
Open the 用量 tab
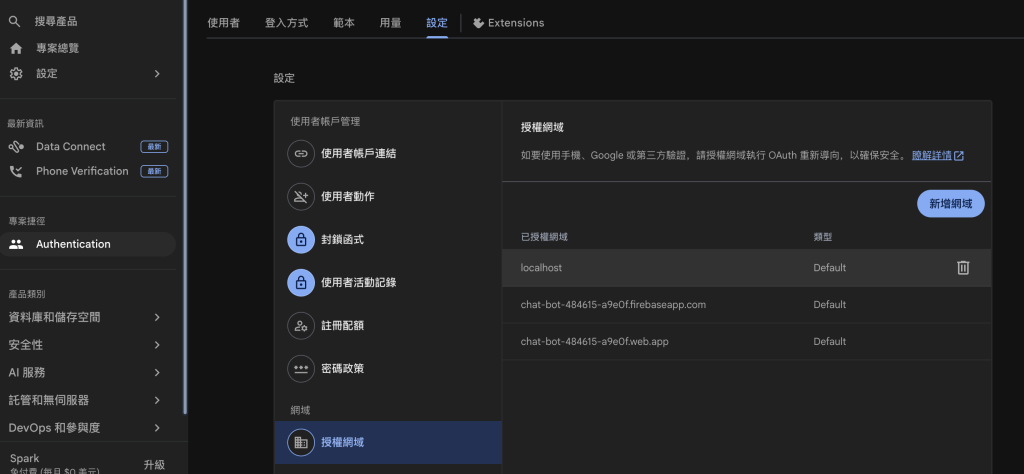coord(391,23)
